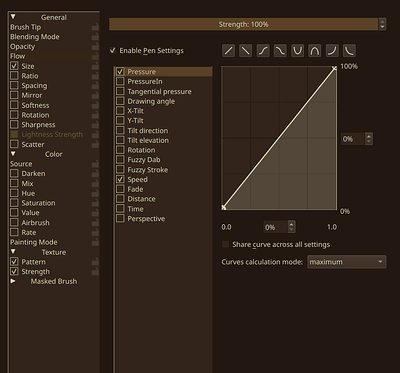This screenshot has width=400, height=373.
Task: Click the lock icon beside Softness
Action: (95, 105)
